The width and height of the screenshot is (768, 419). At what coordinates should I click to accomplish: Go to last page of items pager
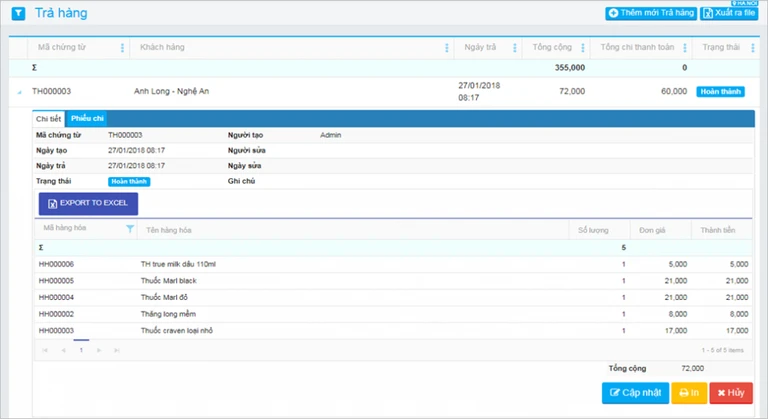click(x=117, y=350)
